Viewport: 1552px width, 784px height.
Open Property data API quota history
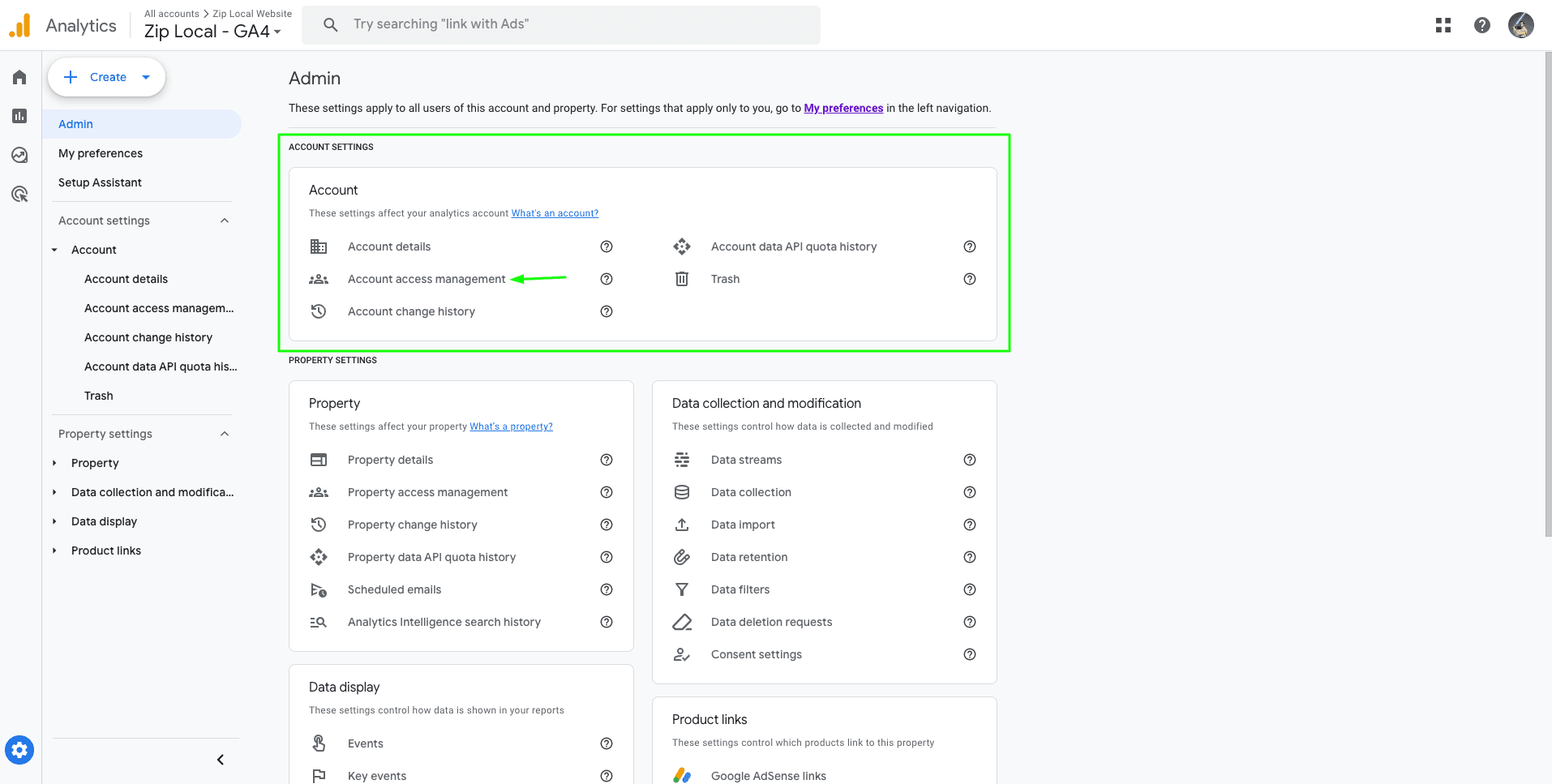click(431, 557)
